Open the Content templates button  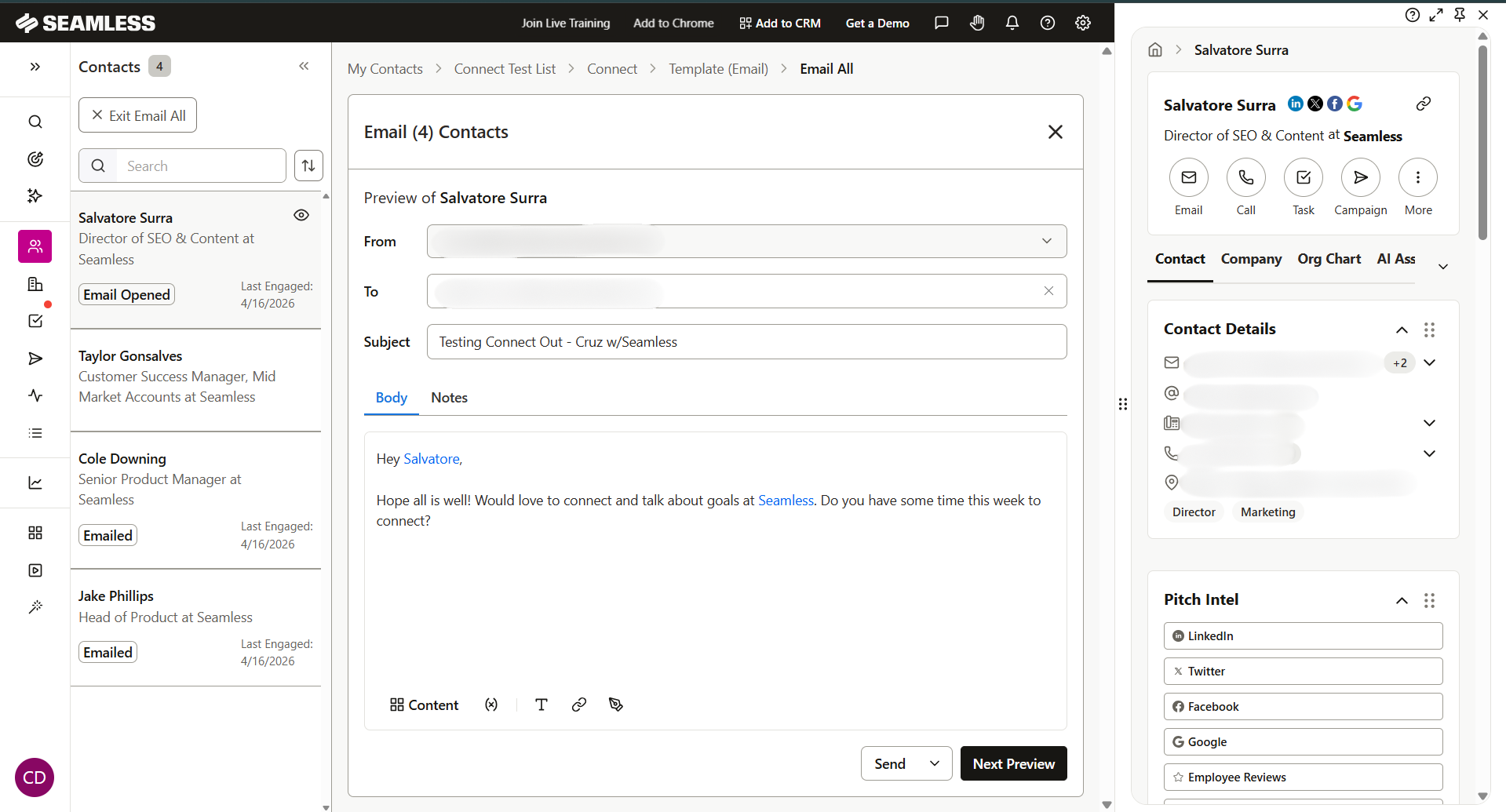(424, 705)
